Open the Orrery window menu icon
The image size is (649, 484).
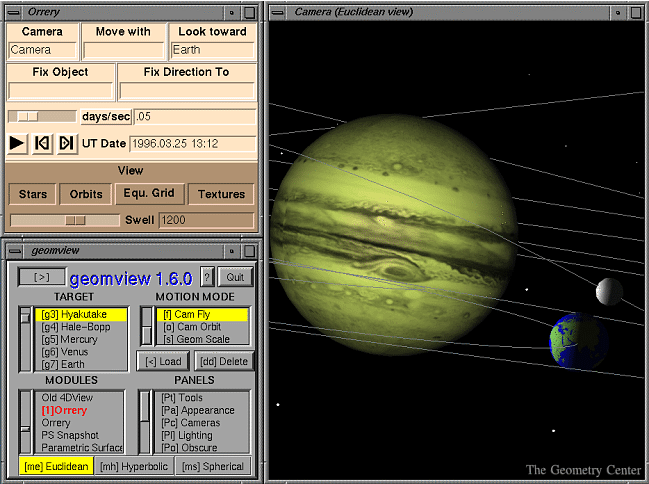click(11, 12)
